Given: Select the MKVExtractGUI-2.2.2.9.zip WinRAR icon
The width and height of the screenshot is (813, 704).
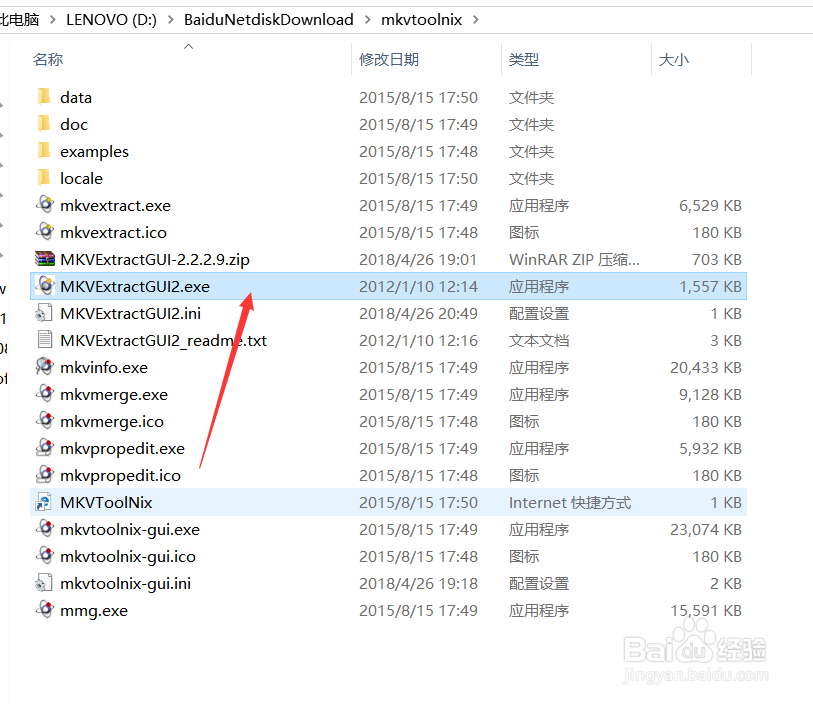Looking at the screenshot, I should pyautogui.click(x=45, y=259).
